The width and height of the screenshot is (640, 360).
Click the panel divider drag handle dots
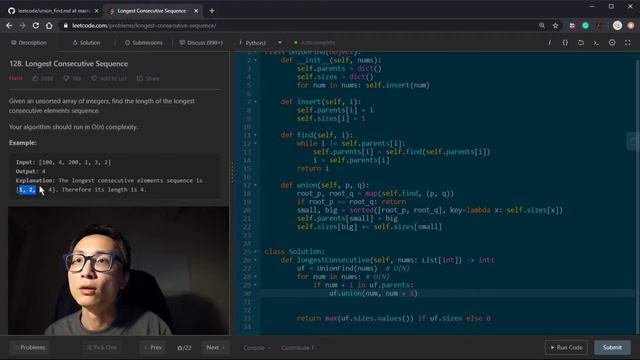232,173
